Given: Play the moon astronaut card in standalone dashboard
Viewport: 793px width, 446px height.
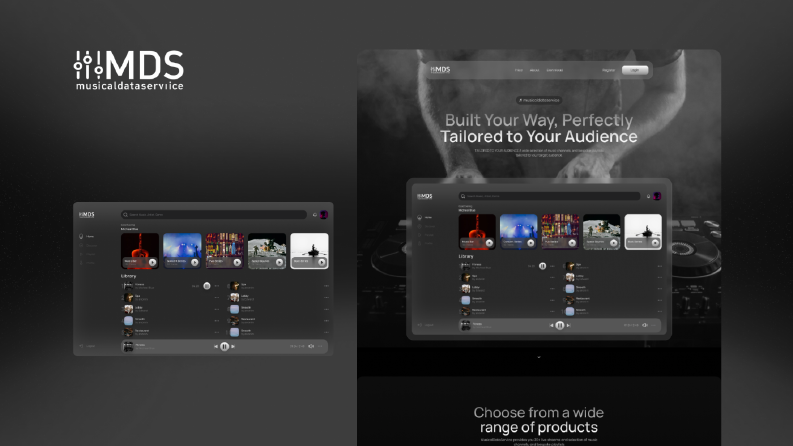Looking at the screenshot, I should click(x=279, y=262).
